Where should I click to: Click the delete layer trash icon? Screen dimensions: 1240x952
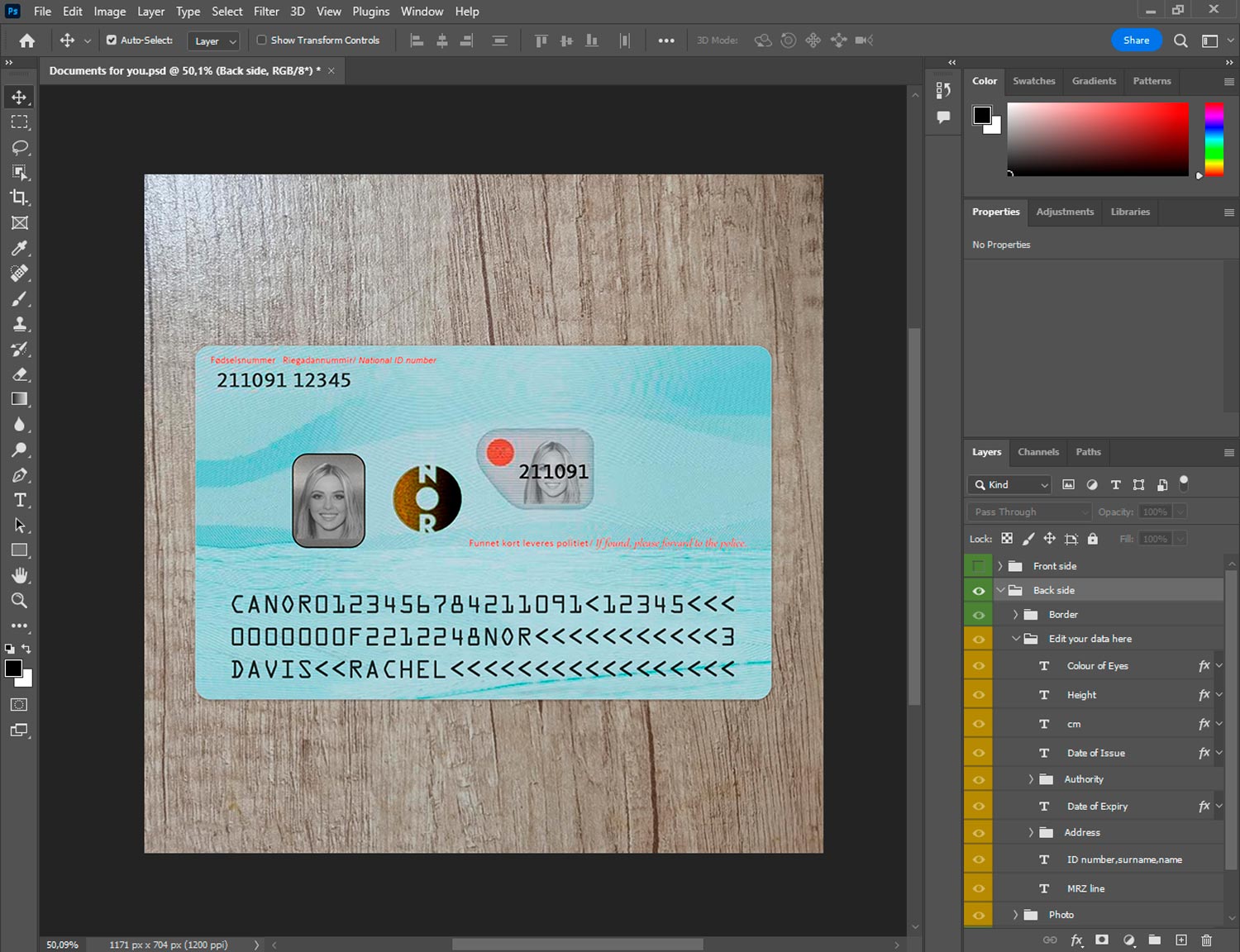click(x=1206, y=940)
